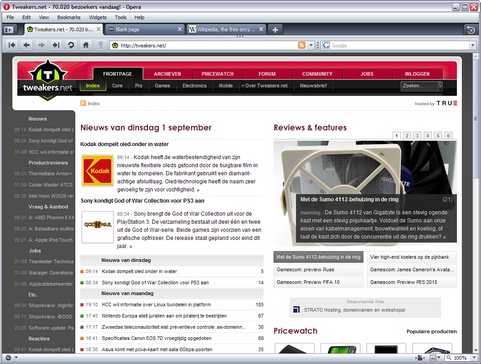Expand the Over Tweakers.net submenu
481x364 pixels.
(264, 86)
